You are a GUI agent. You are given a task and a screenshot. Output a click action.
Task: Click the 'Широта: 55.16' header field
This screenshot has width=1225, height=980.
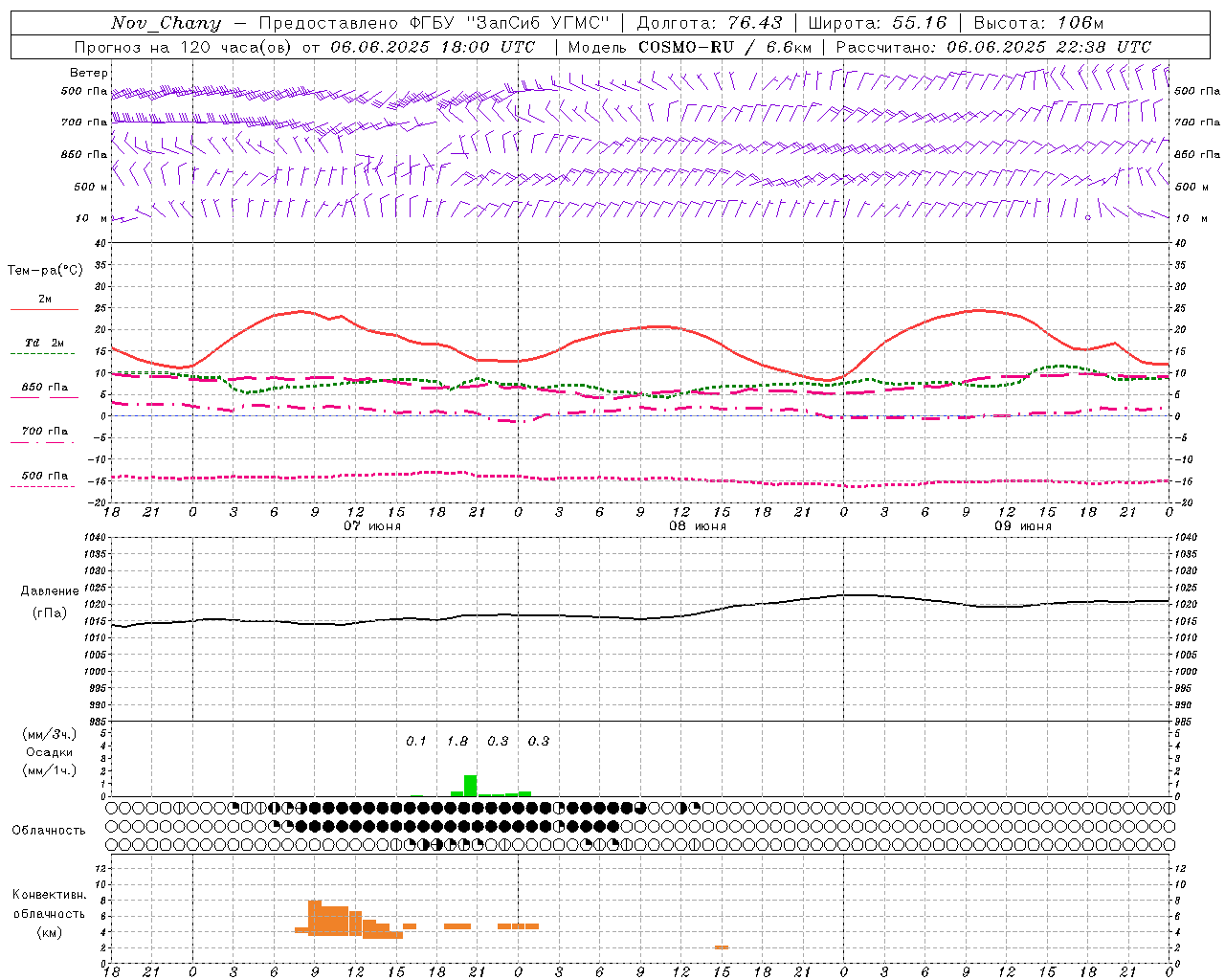877,23
